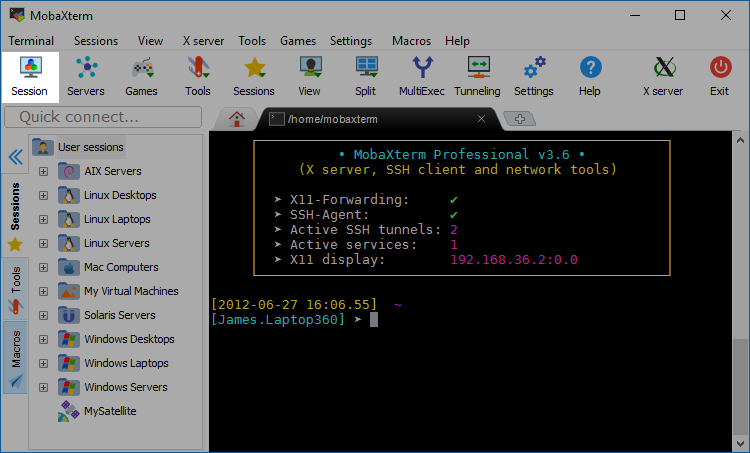
Task: Add a new terminal tab
Action: click(519, 119)
